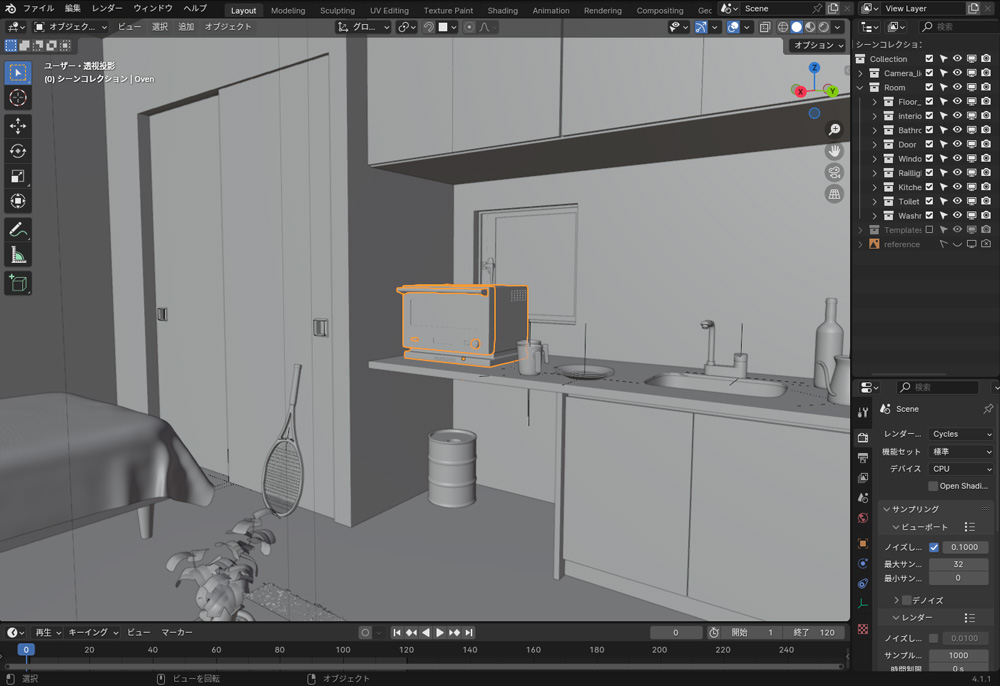The width and height of the screenshot is (1000, 686).
Task: Select the Rotate tool
Action: click(x=18, y=151)
